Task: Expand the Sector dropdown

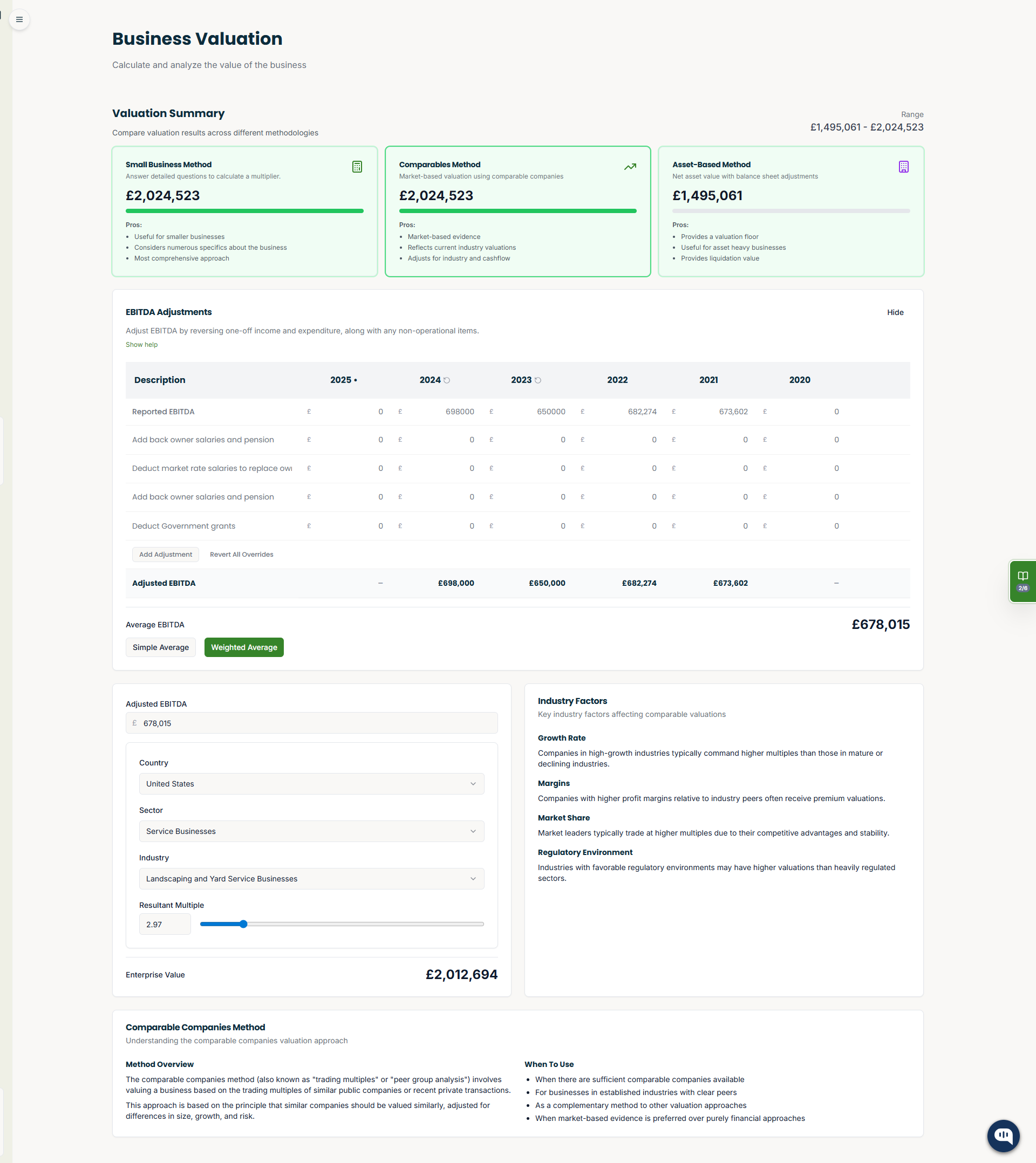Action: coord(311,831)
